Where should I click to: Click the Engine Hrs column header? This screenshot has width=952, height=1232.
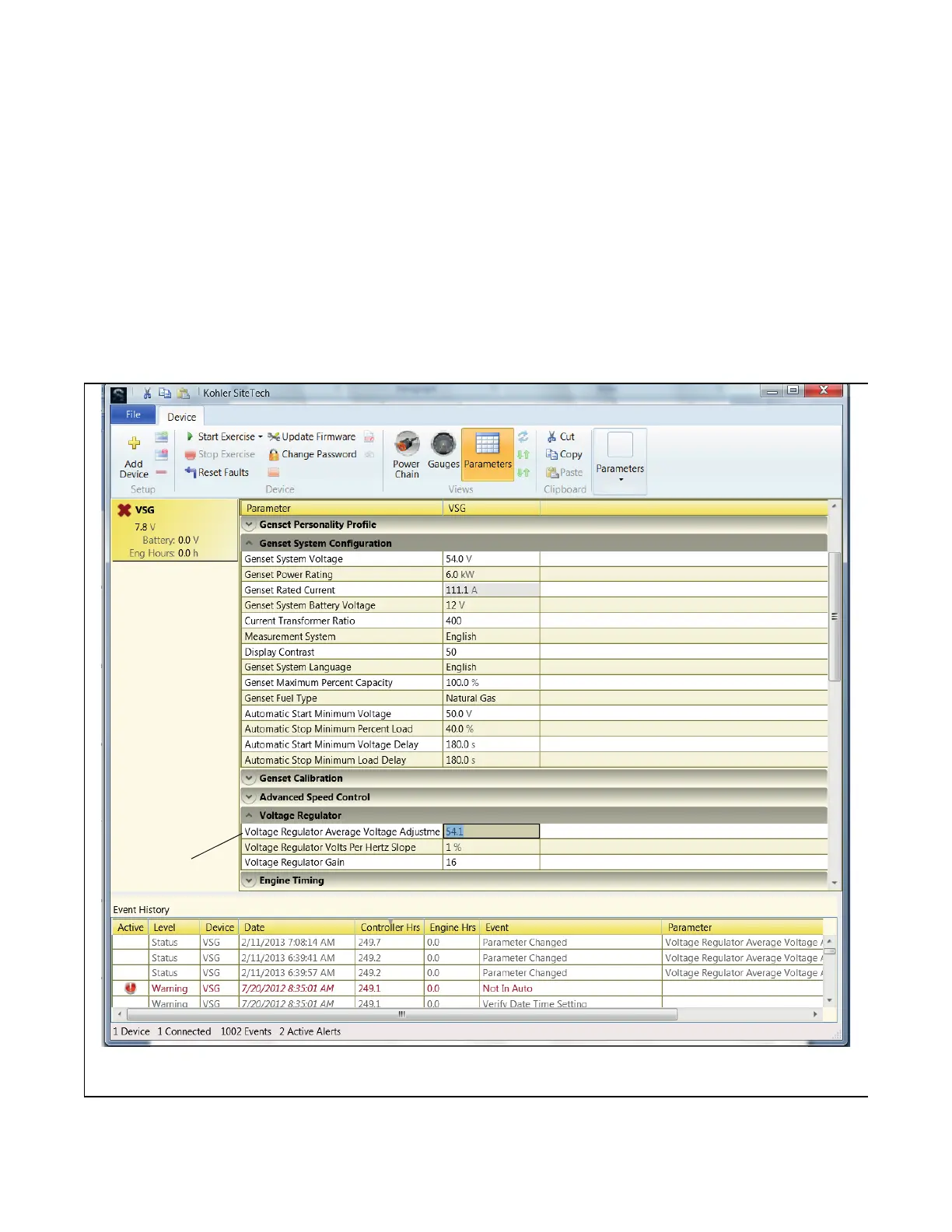[x=452, y=928]
